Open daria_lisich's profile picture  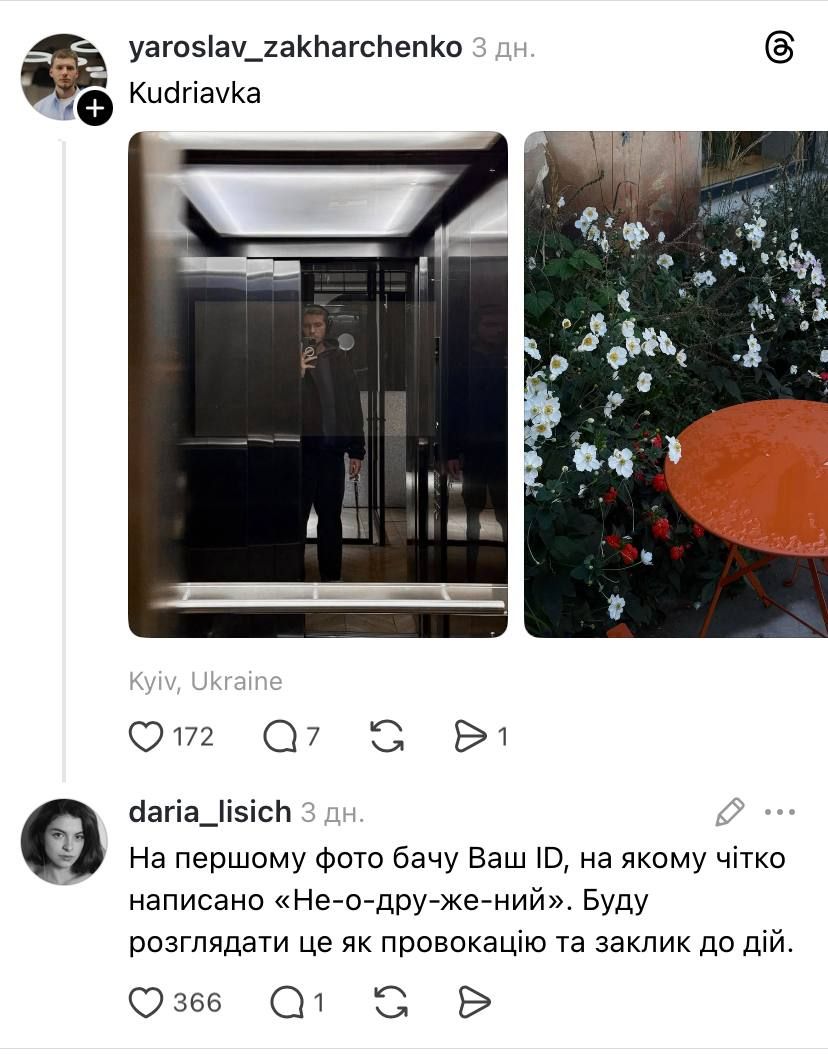point(64,841)
